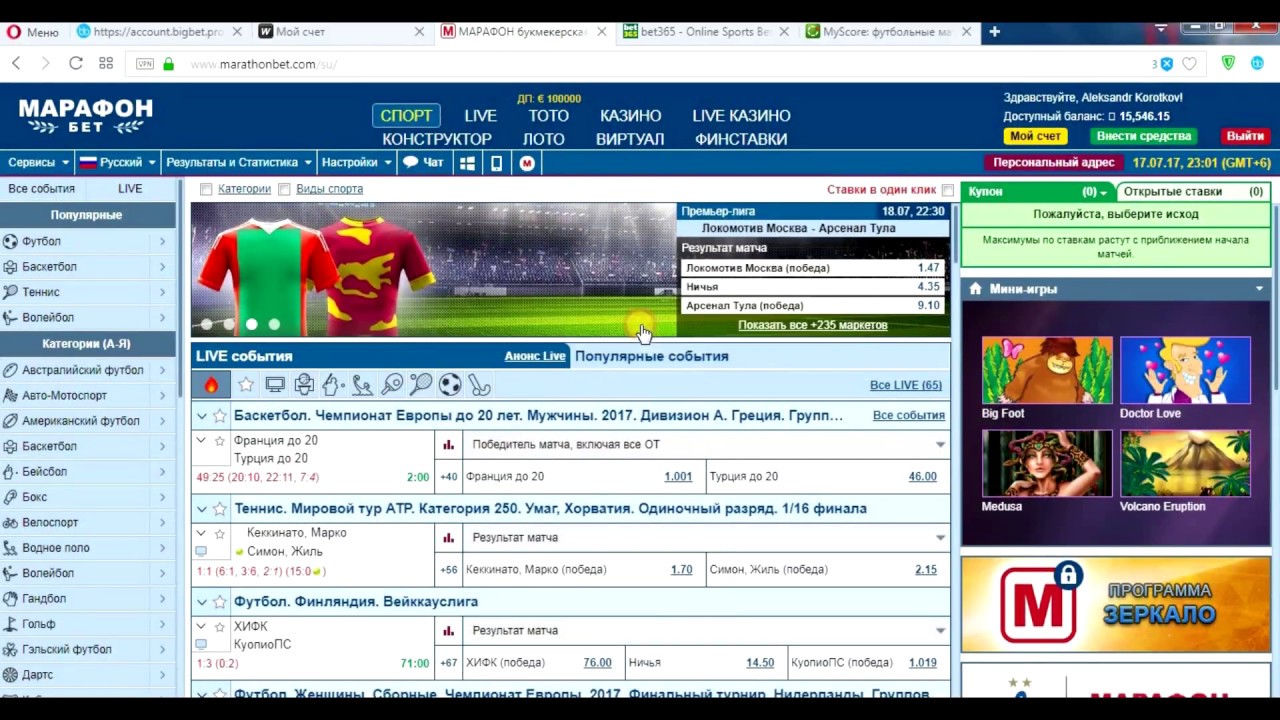Viewport: 1280px width, 720px height.
Task: Filter live events by favorites star icon
Action: [x=246, y=385]
